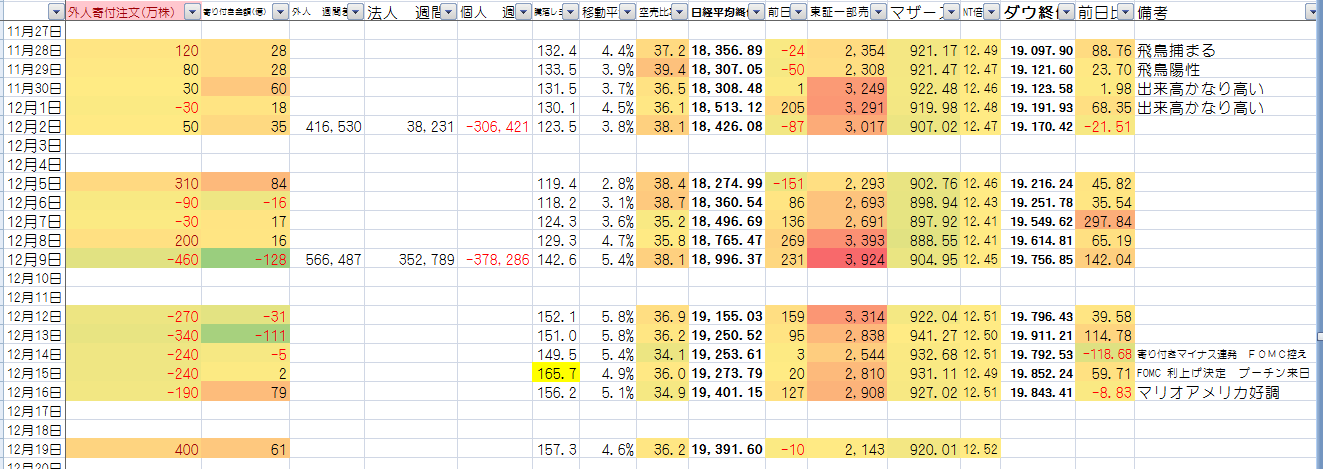Open the 備考 column filter dropdown
Viewport: 1323px width, 469px height.
point(1311,13)
